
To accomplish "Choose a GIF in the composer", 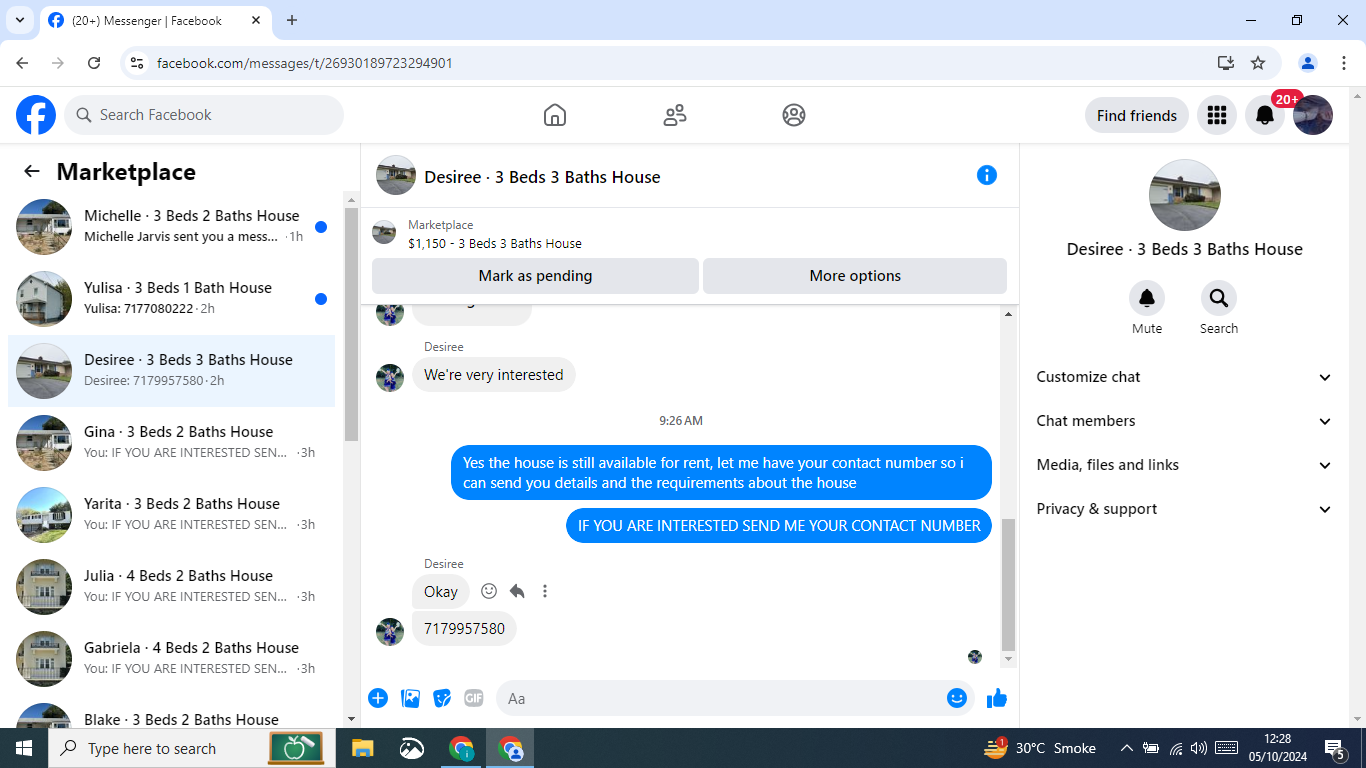I will [x=474, y=698].
